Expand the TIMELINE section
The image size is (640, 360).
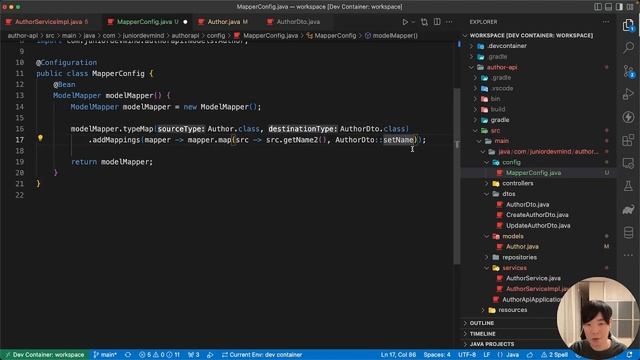pos(482,334)
